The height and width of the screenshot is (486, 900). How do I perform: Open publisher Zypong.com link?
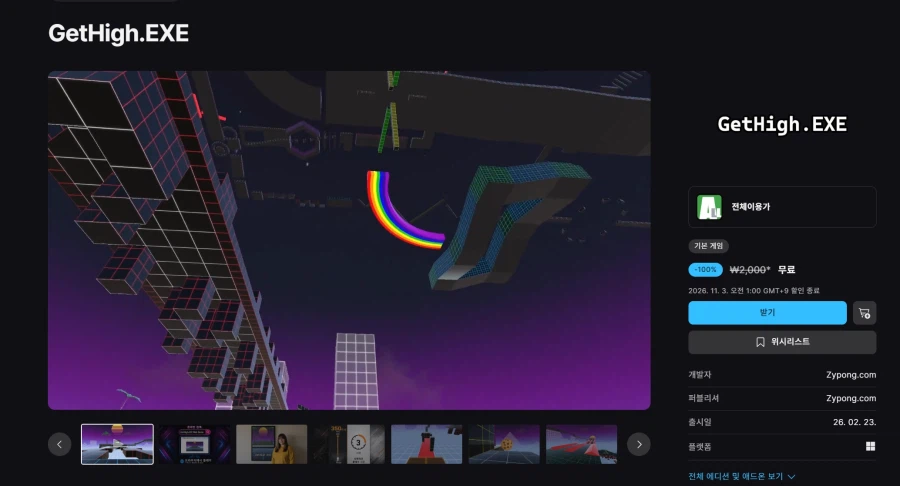851,398
